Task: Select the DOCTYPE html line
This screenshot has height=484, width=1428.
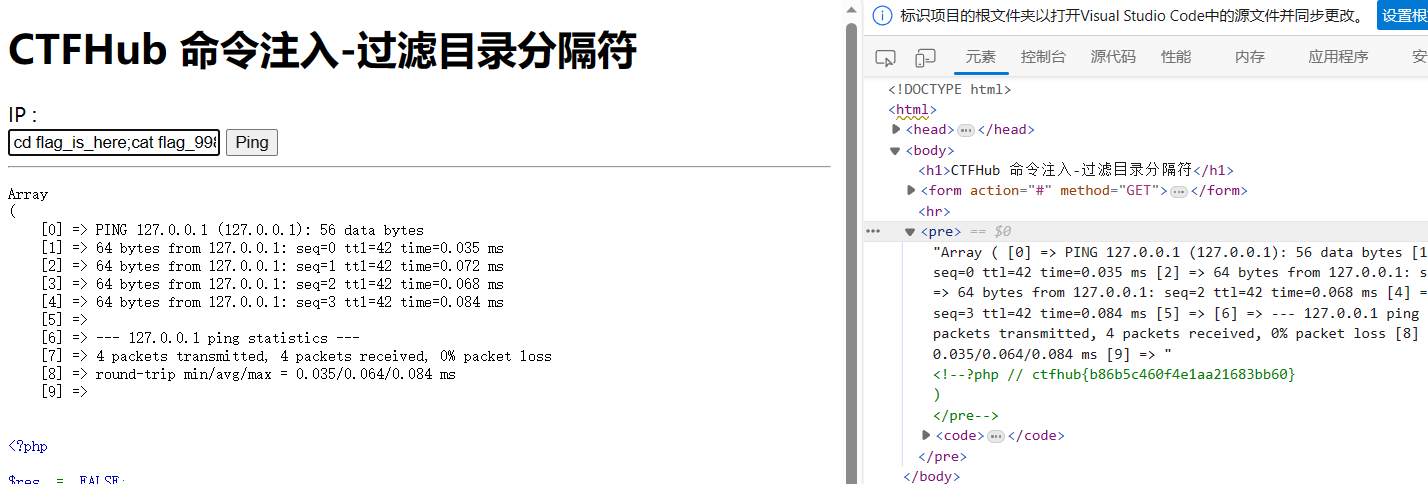Action: pos(949,89)
